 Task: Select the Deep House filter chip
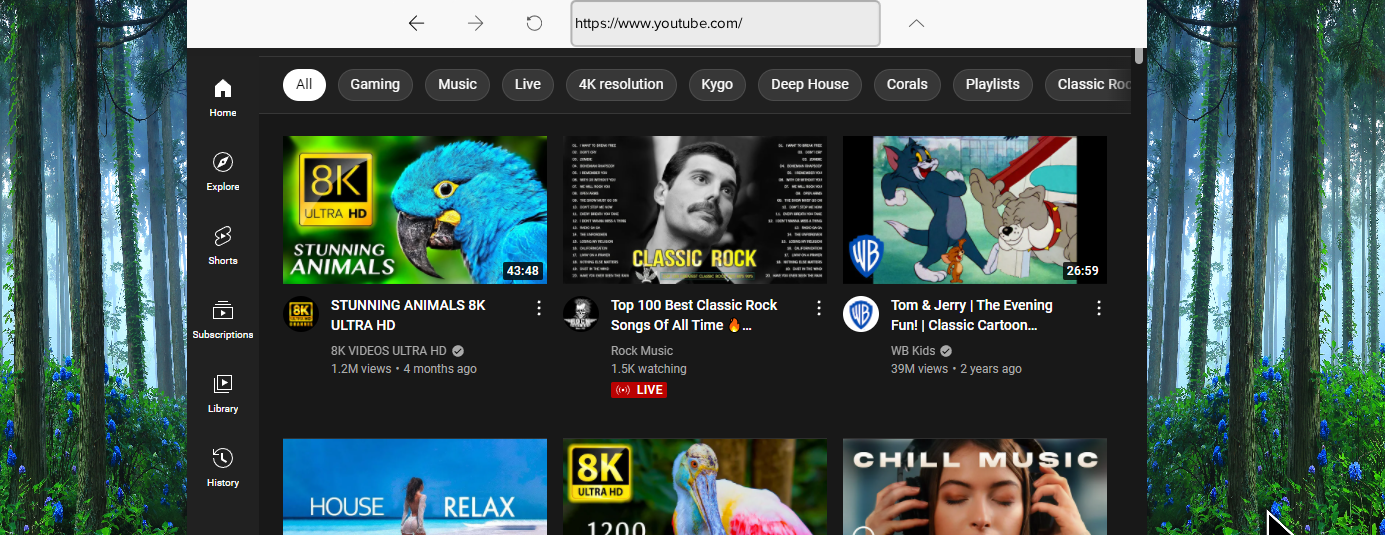[x=809, y=85]
